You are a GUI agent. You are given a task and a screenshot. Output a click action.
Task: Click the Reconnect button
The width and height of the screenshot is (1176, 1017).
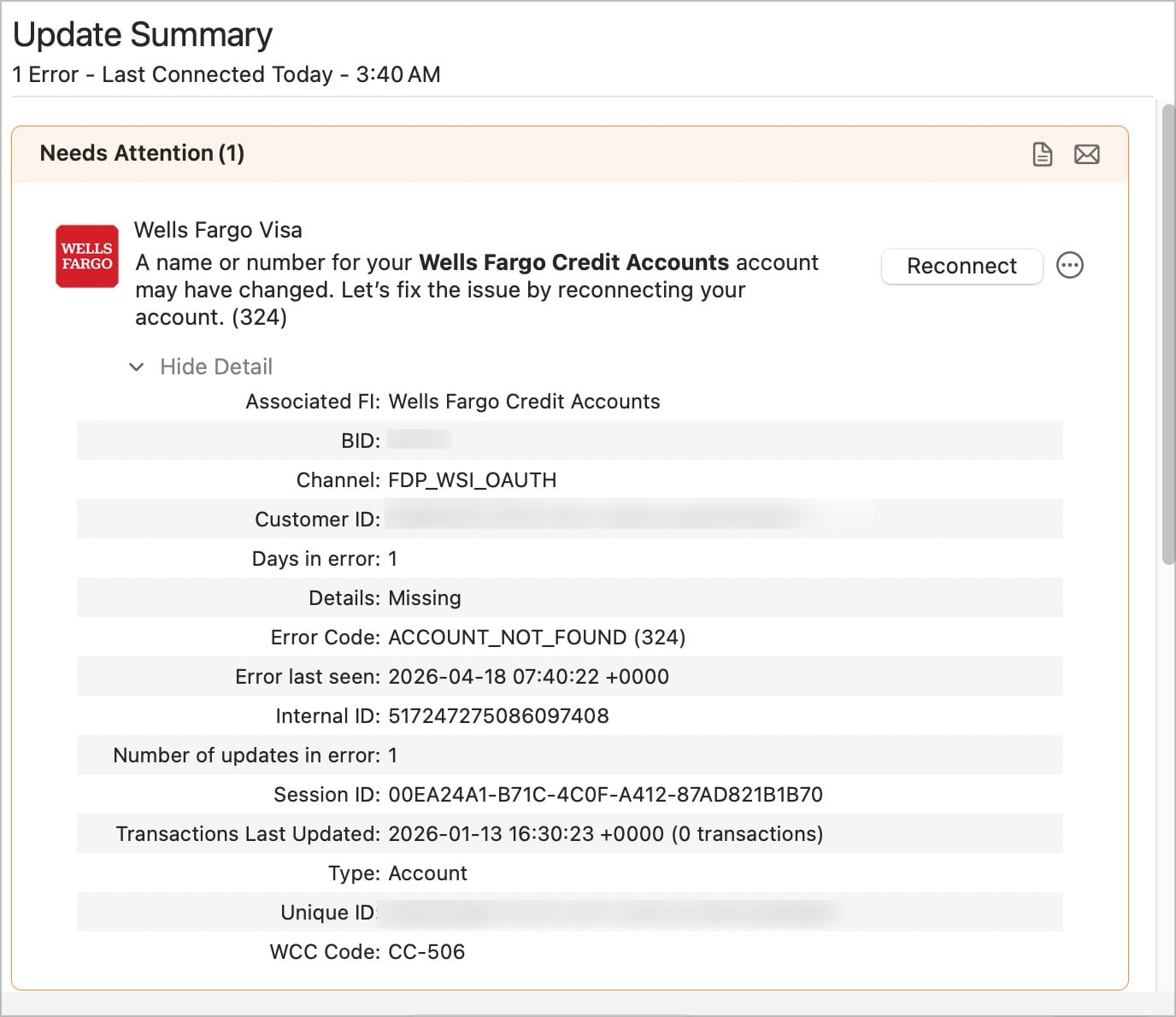(961, 266)
